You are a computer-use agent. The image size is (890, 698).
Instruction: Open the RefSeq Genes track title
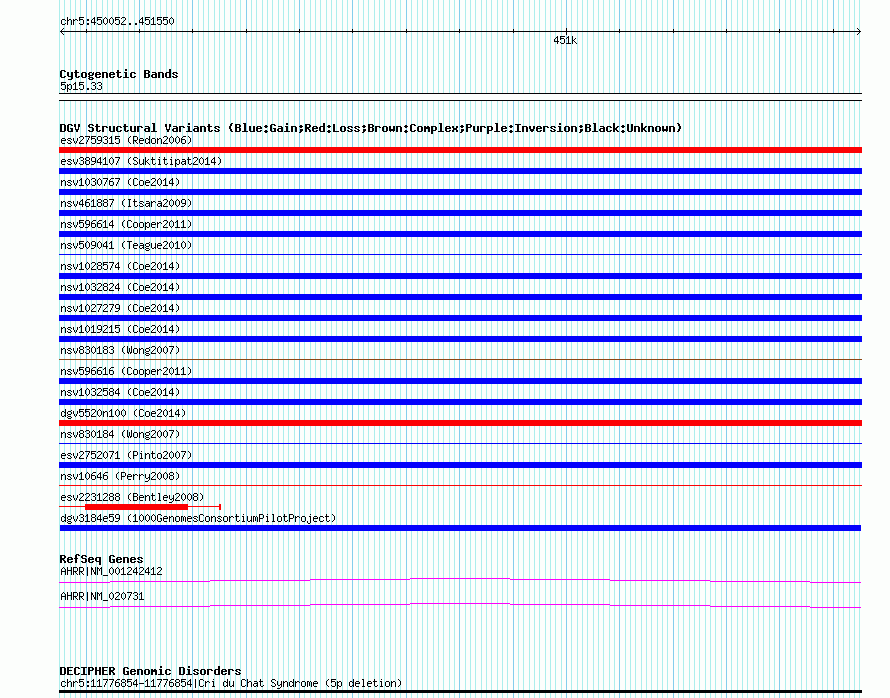coord(101,559)
